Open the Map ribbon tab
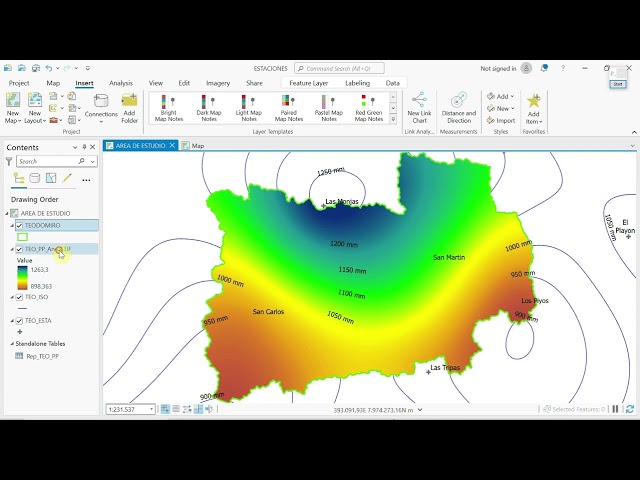 (x=53, y=83)
